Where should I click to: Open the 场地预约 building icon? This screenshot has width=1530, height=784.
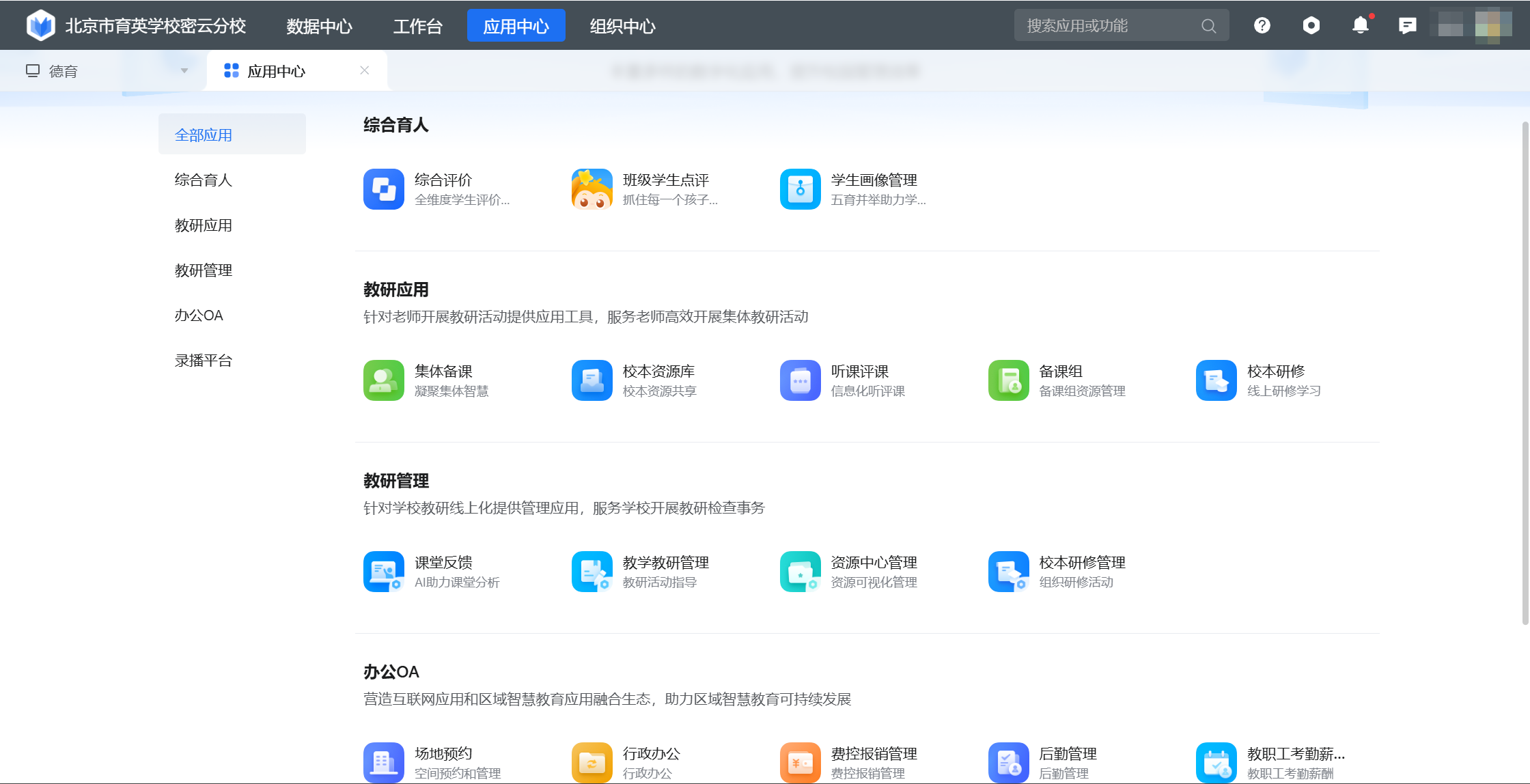pyautogui.click(x=384, y=763)
